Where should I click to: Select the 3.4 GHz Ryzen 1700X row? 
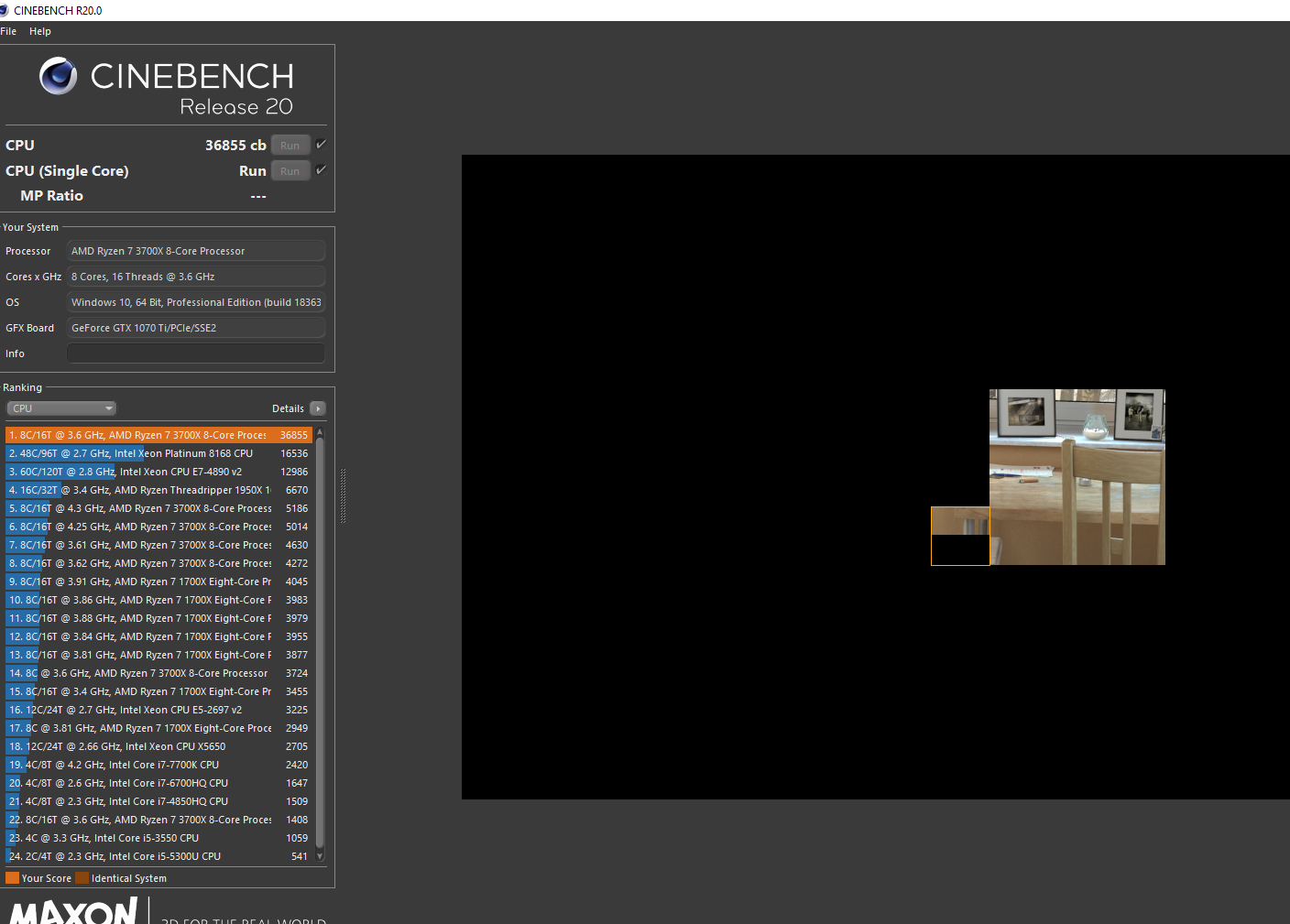point(159,691)
